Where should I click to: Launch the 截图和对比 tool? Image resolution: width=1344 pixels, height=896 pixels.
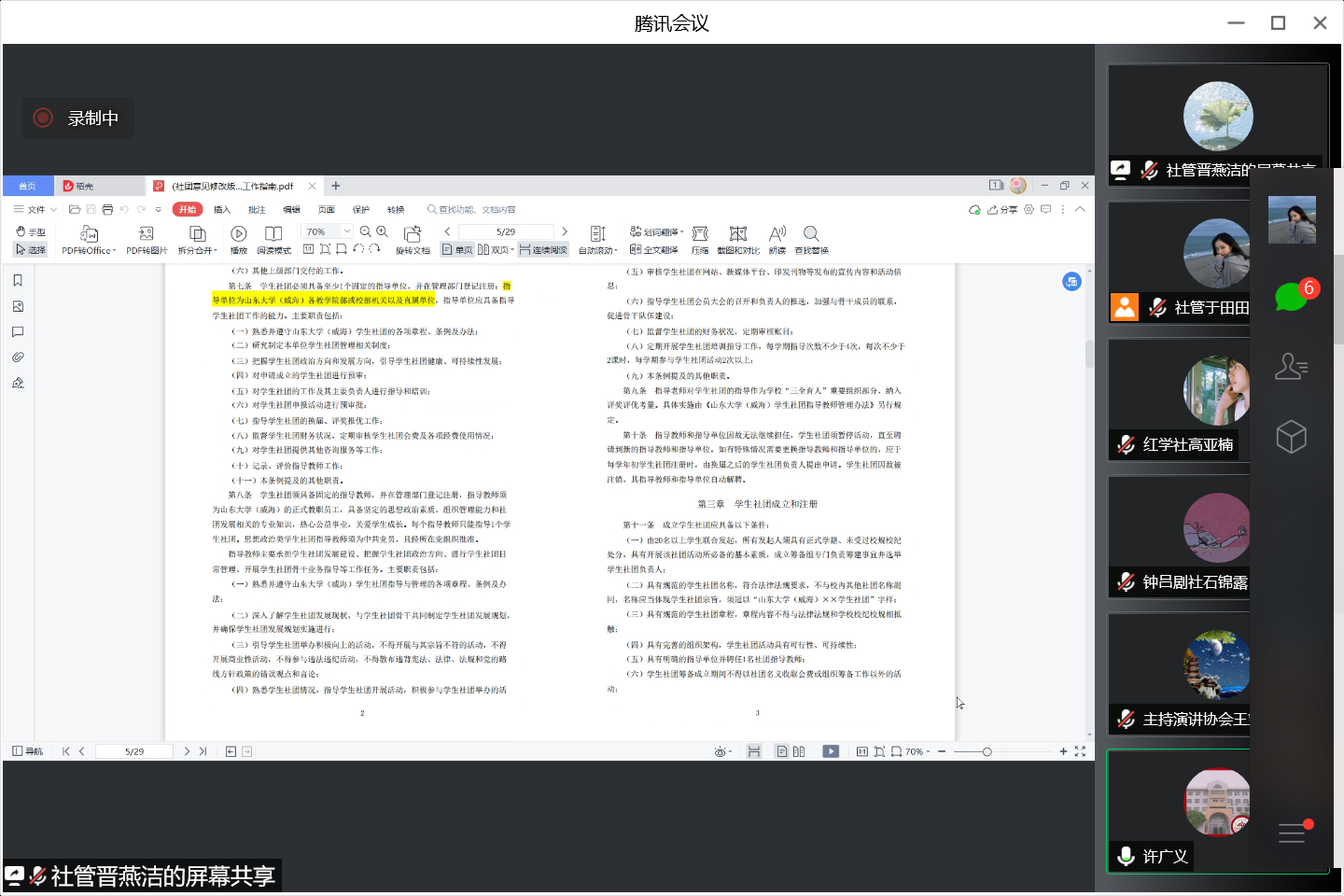click(738, 233)
